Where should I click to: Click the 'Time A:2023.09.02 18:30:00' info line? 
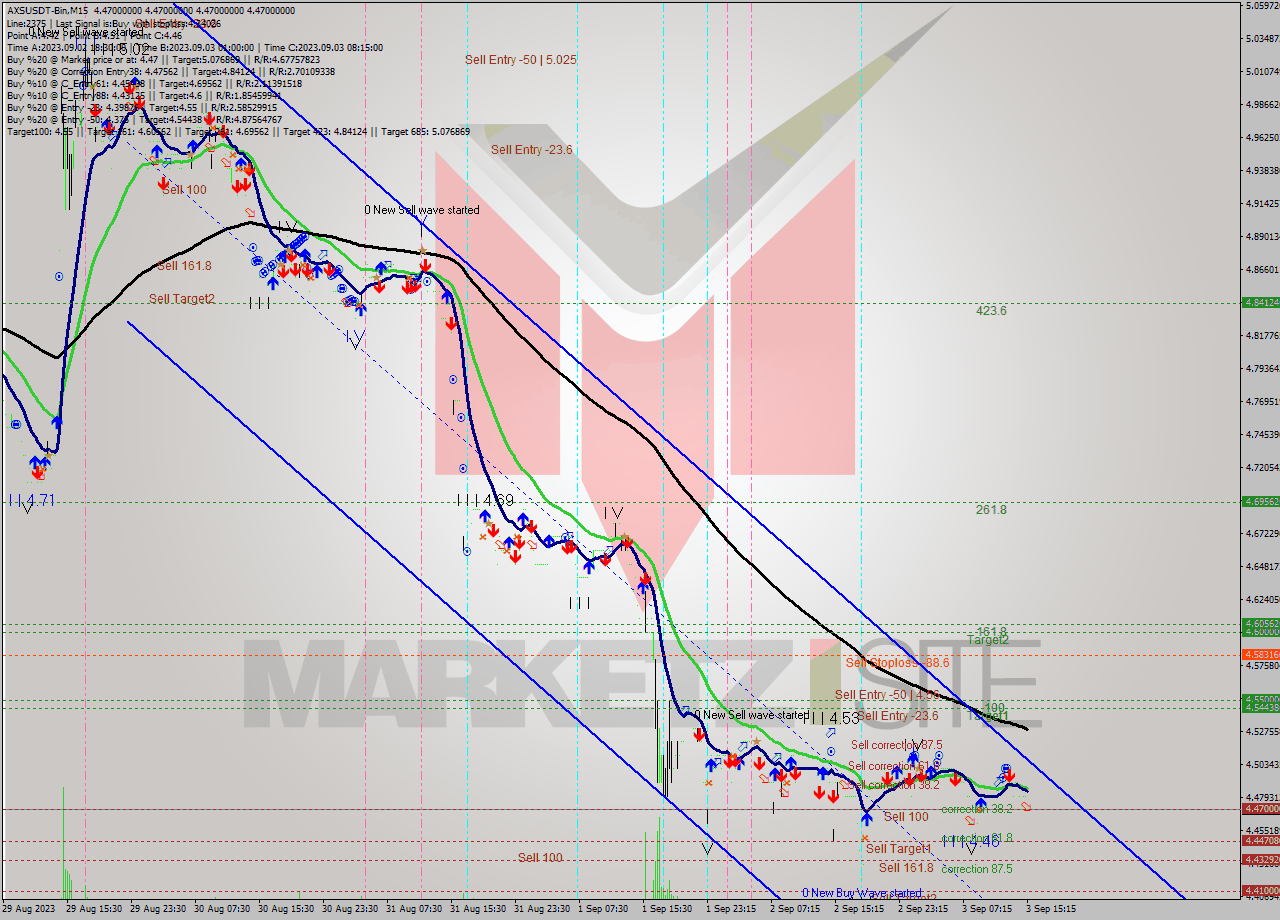coord(194,47)
